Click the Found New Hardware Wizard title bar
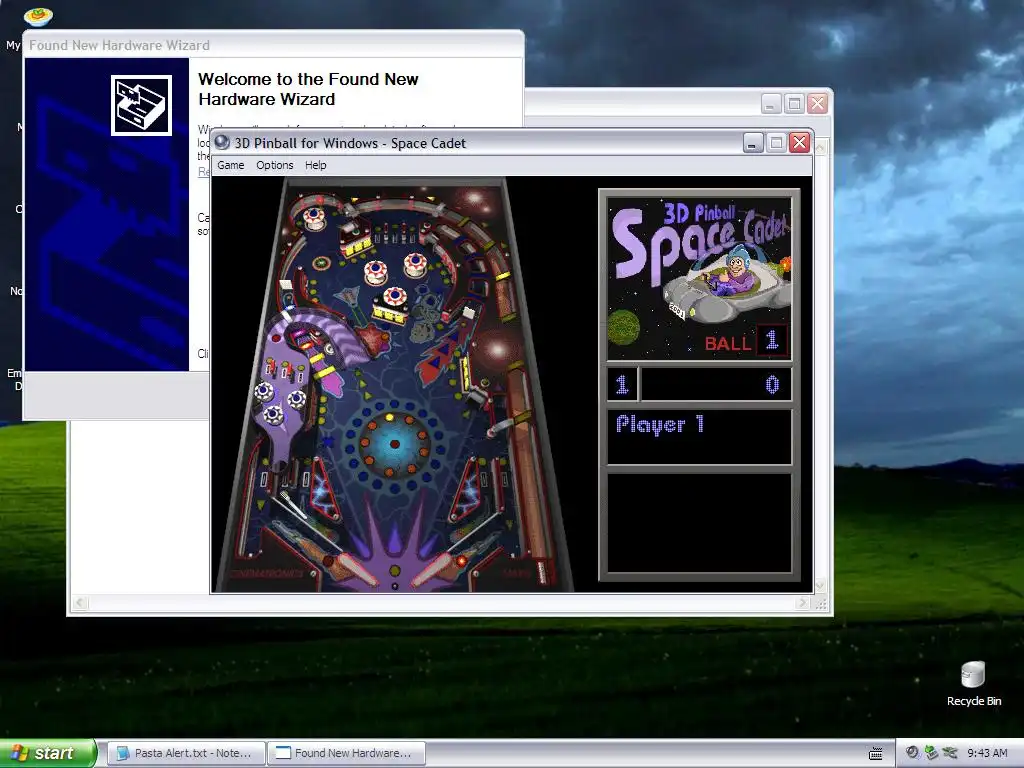The height and width of the screenshot is (768, 1024). [x=273, y=45]
